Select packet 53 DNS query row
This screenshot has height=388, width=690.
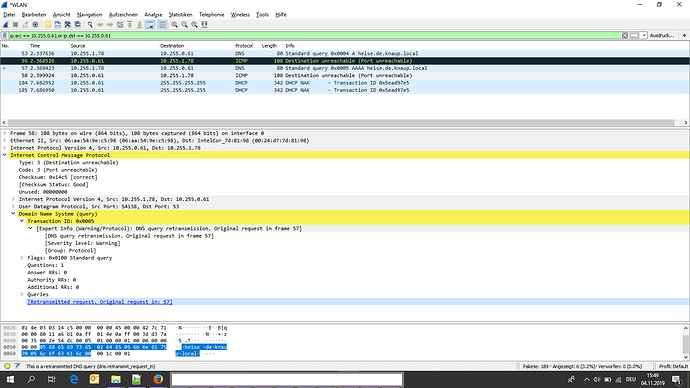pos(345,53)
